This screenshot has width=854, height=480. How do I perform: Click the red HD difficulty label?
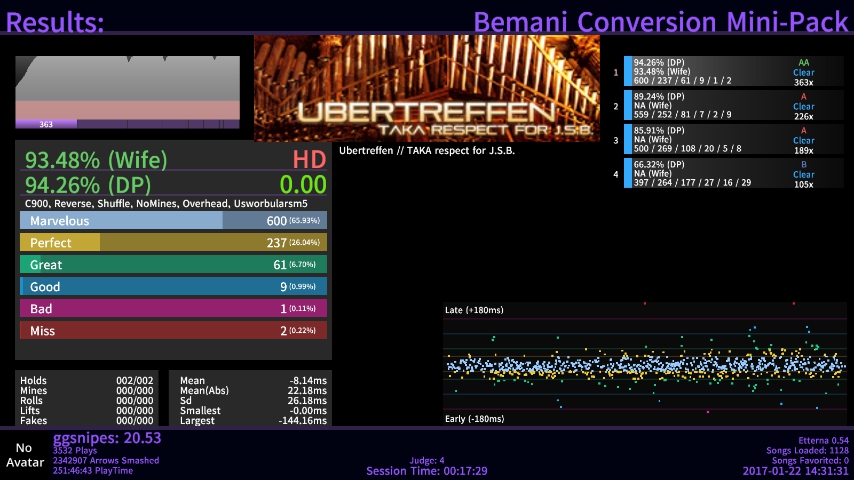pyautogui.click(x=309, y=160)
